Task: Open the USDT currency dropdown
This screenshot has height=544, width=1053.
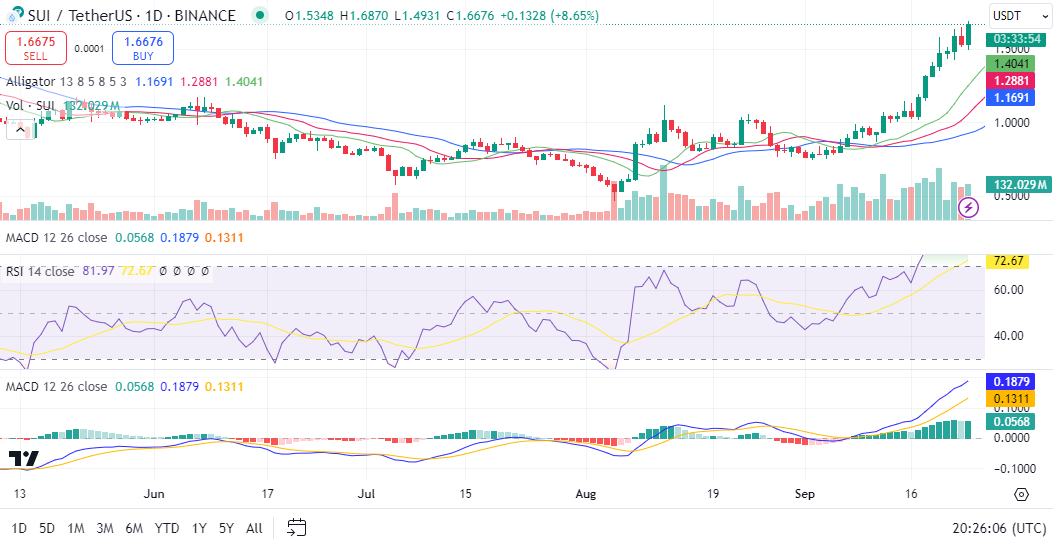Action: pyautogui.click(x=1018, y=15)
